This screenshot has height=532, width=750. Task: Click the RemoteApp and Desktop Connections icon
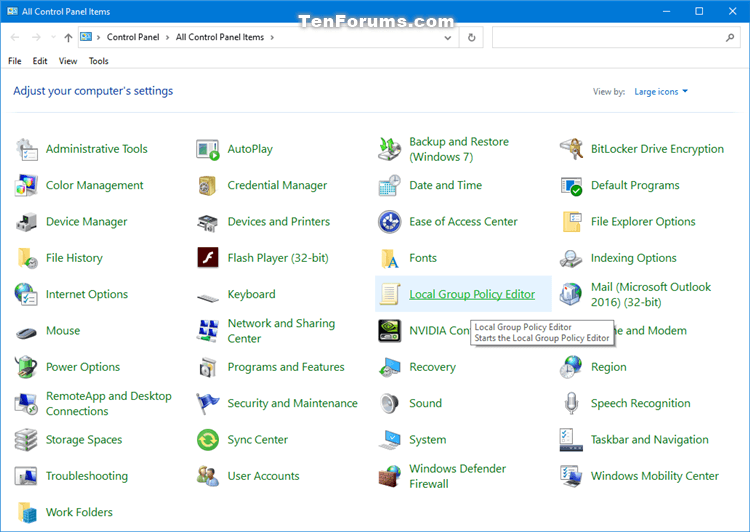click(26, 403)
